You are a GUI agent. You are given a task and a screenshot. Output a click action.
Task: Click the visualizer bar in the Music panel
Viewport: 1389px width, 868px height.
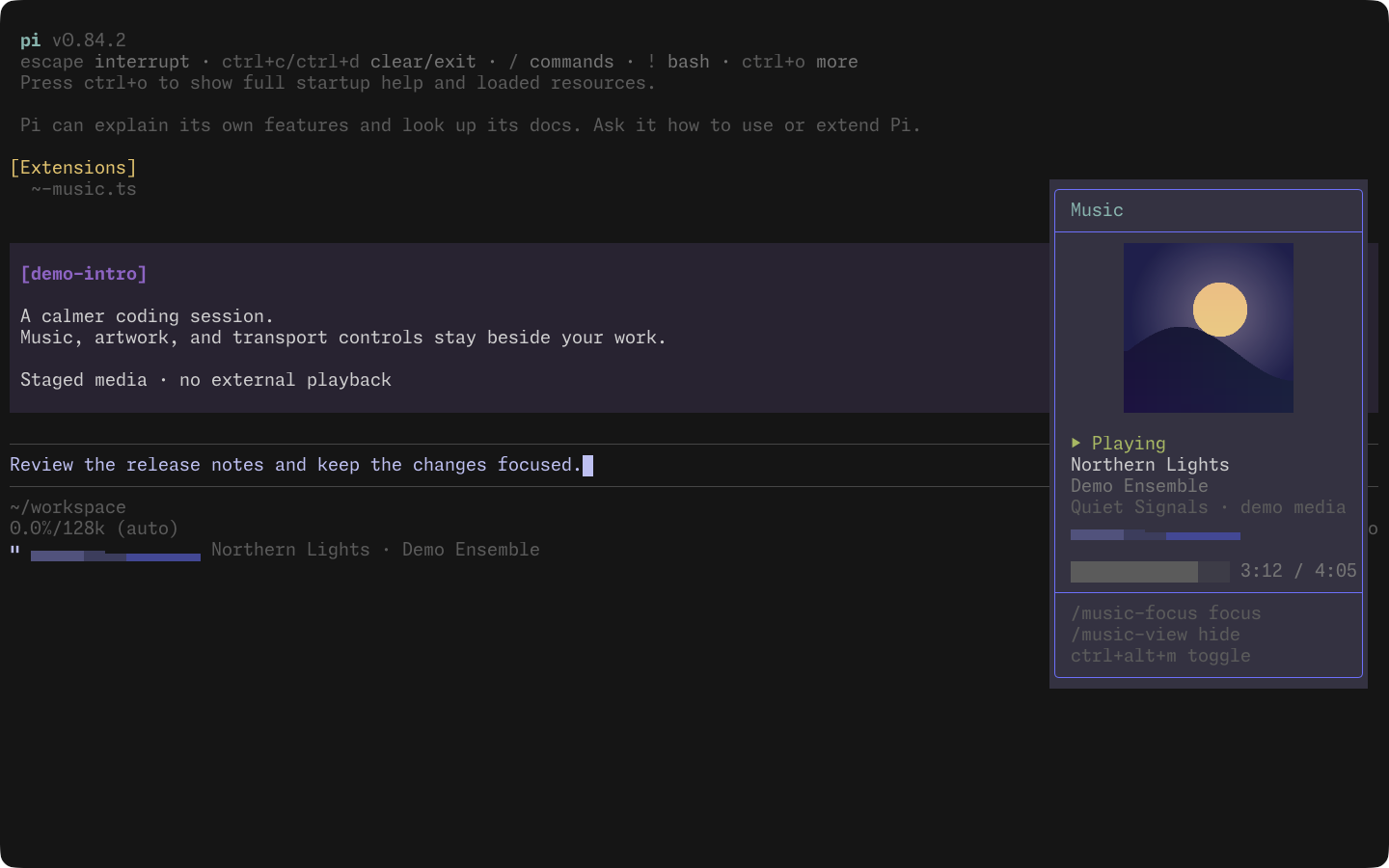click(x=1156, y=534)
